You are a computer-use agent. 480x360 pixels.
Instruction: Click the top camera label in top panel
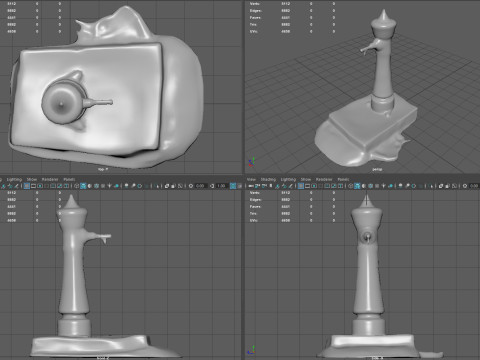pyautogui.click(x=103, y=170)
